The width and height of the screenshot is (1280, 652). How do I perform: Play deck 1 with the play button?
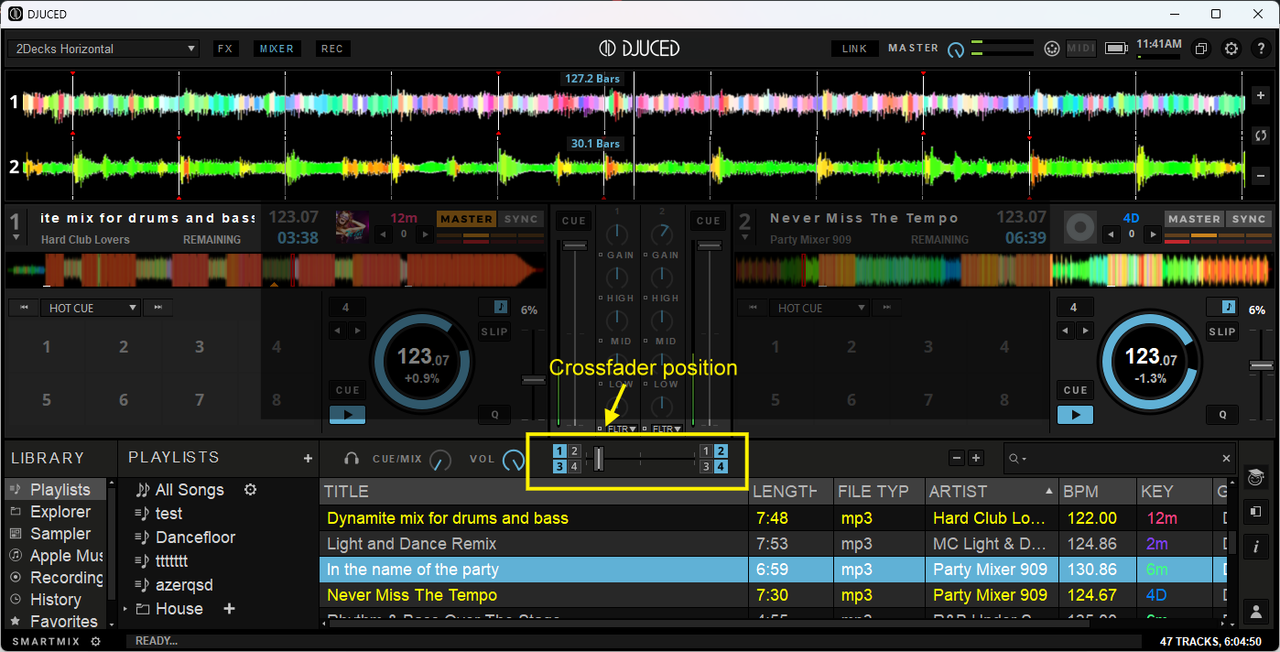pyautogui.click(x=347, y=414)
